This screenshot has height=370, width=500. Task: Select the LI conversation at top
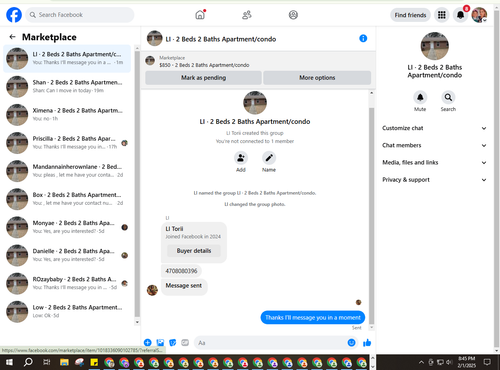tap(67, 58)
